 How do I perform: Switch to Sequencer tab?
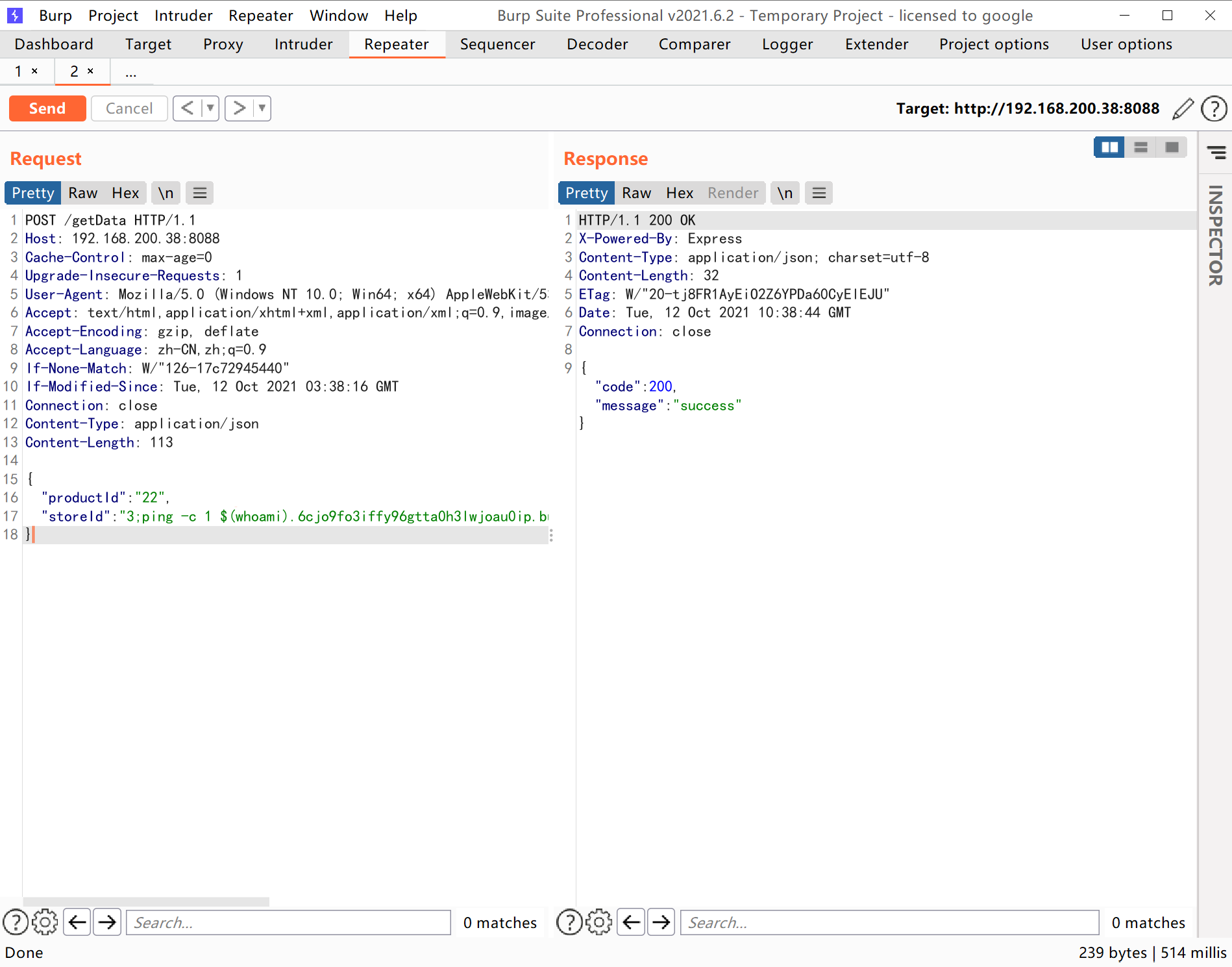click(x=497, y=44)
